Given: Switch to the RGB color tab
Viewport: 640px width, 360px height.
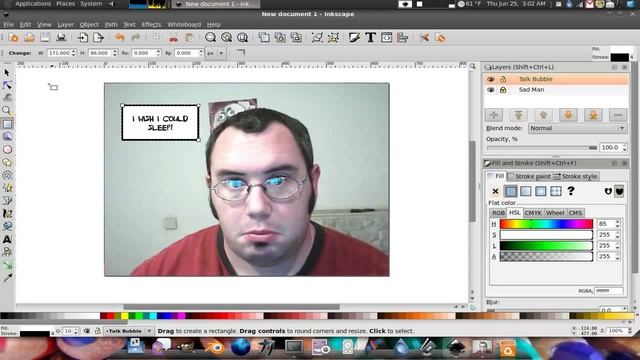Looking at the screenshot, I should pyautogui.click(x=498, y=213).
